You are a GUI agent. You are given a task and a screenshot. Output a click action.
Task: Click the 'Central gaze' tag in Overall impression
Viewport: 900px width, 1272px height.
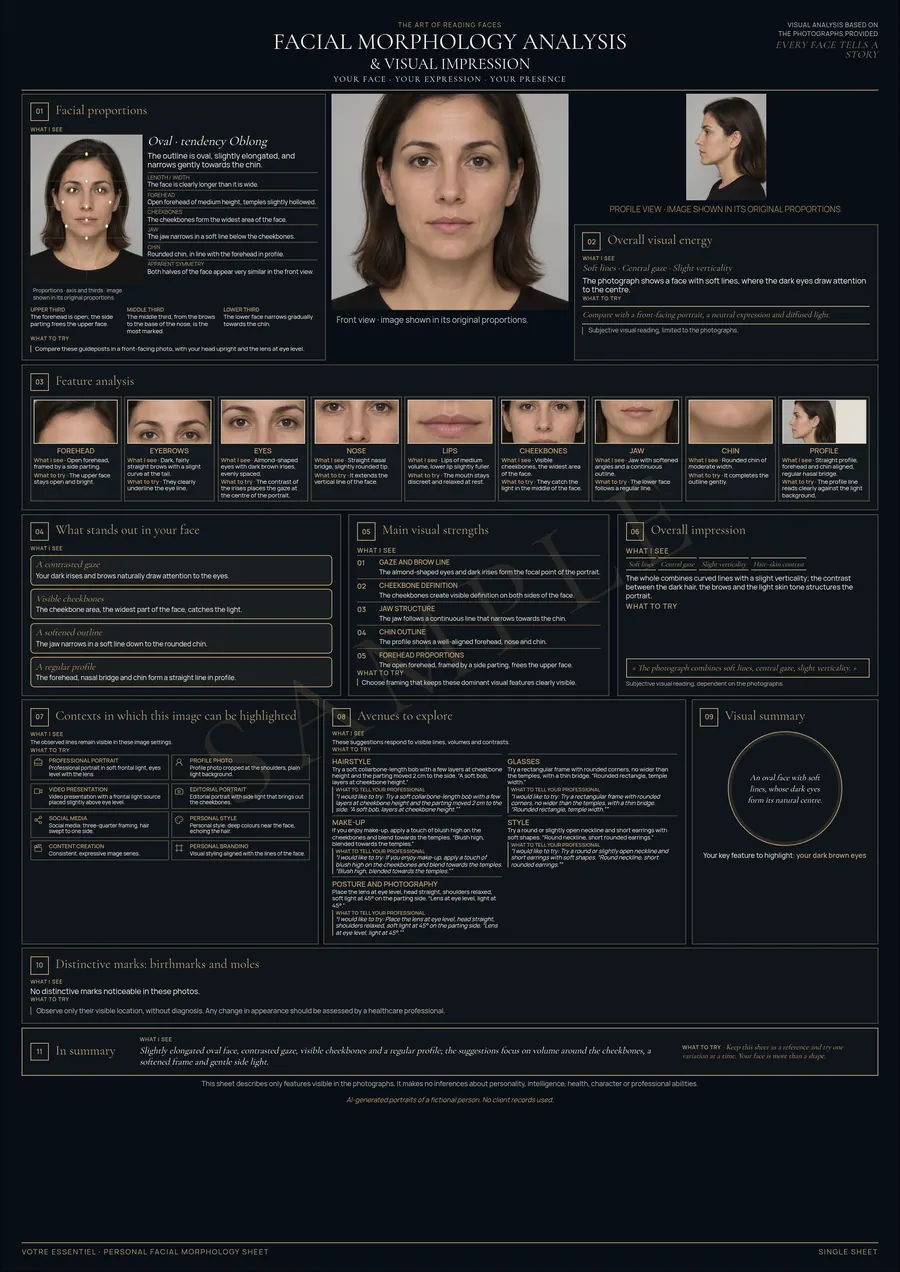[x=677, y=565]
